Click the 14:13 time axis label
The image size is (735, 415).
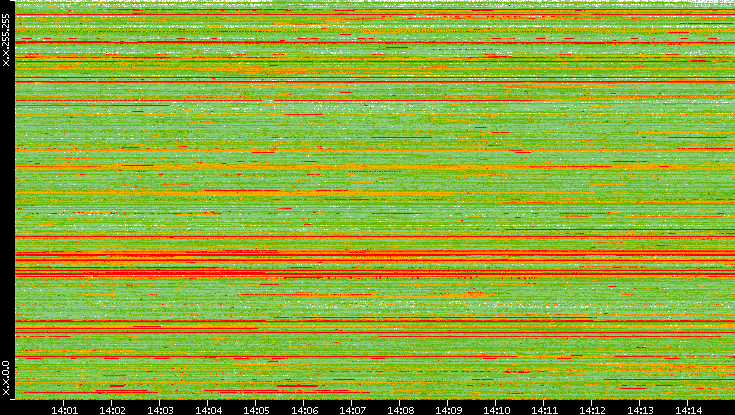640,411
